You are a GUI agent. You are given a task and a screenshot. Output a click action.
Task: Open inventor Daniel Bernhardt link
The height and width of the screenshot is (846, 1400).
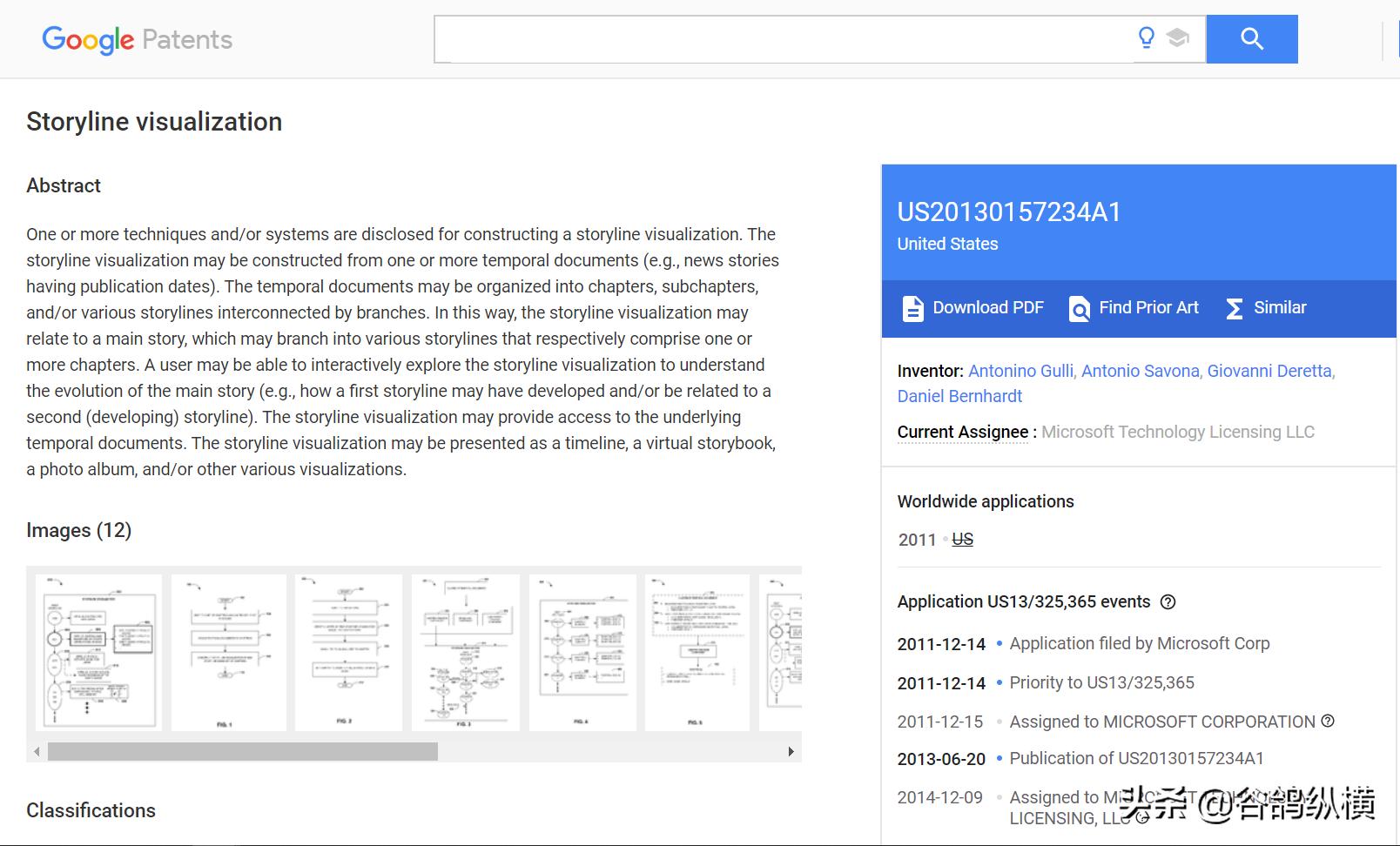tap(959, 396)
